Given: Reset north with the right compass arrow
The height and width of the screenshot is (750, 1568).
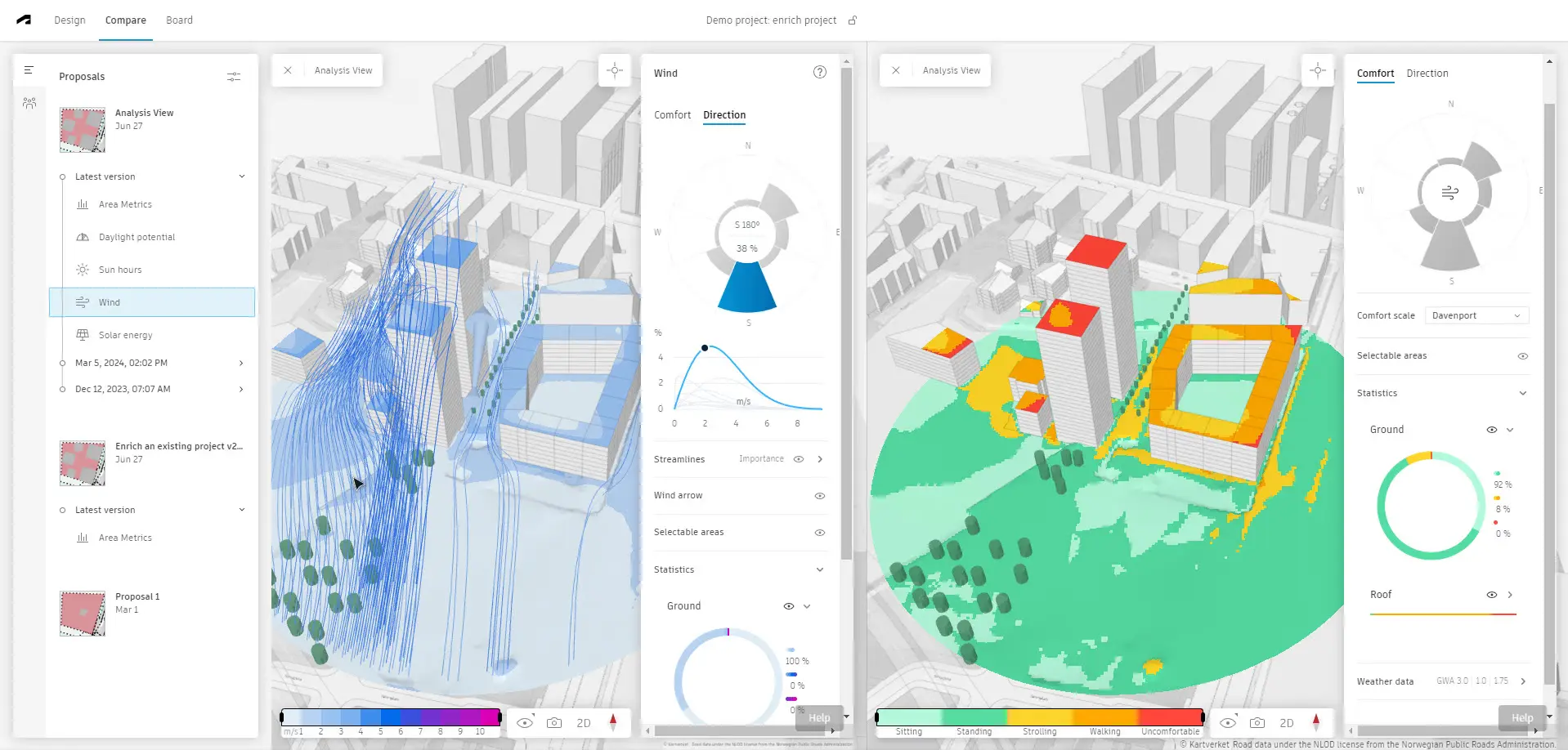Looking at the screenshot, I should [1315, 722].
